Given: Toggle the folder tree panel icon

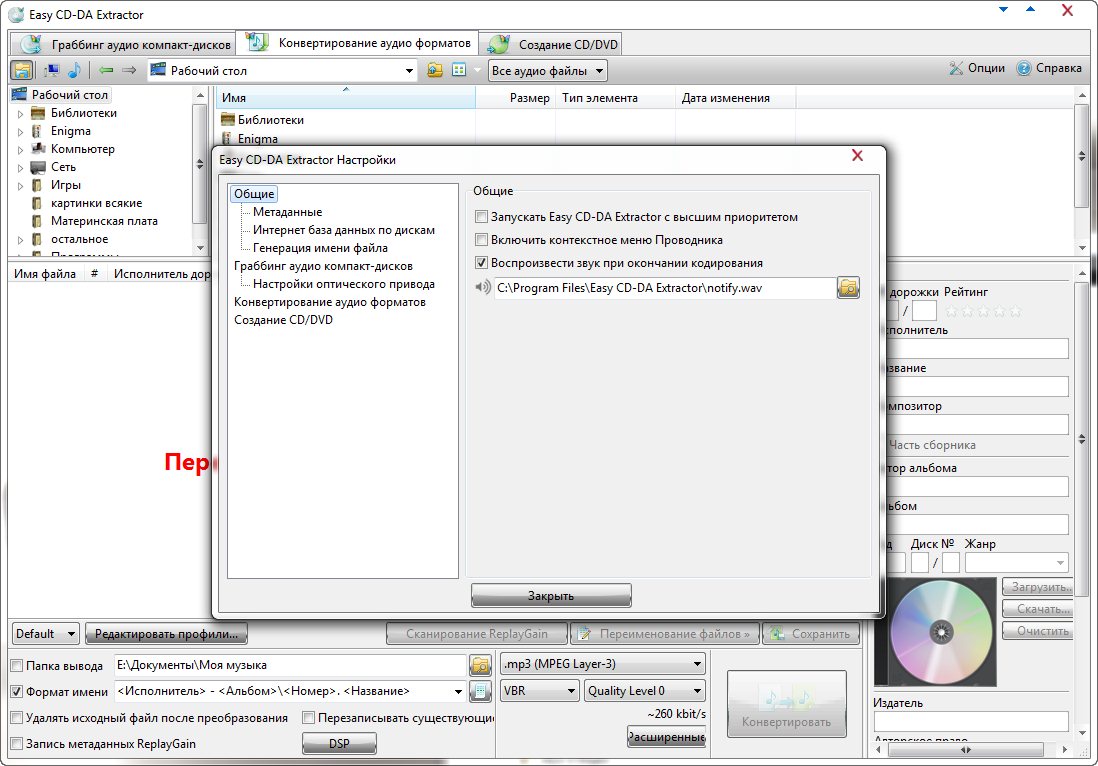Looking at the screenshot, I should (22, 70).
